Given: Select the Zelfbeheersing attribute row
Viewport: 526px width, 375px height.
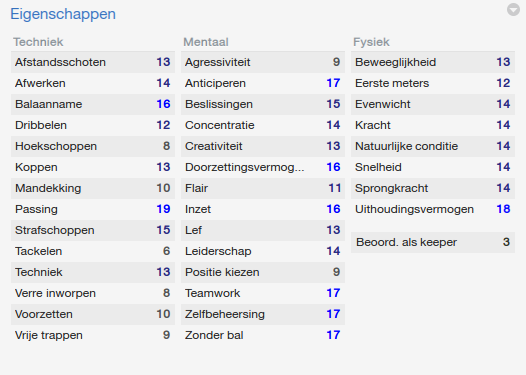Looking at the screenshot, I should [263, 314].
